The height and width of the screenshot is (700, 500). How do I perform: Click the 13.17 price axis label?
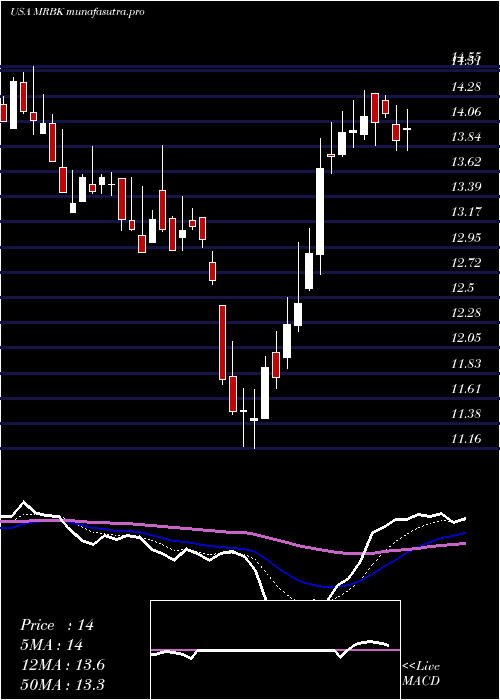467,212
